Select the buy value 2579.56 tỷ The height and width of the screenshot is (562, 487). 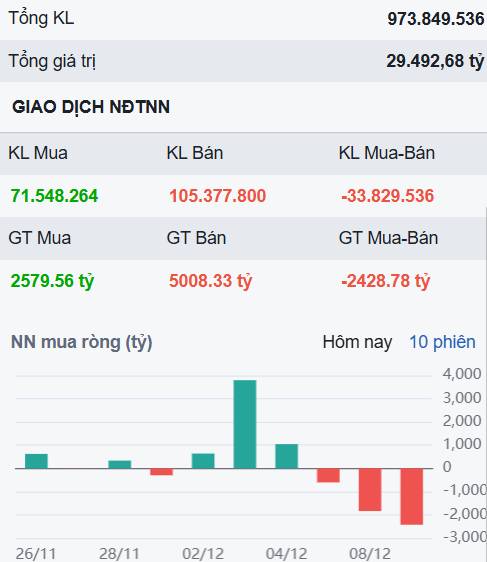(x=52, y=281)
